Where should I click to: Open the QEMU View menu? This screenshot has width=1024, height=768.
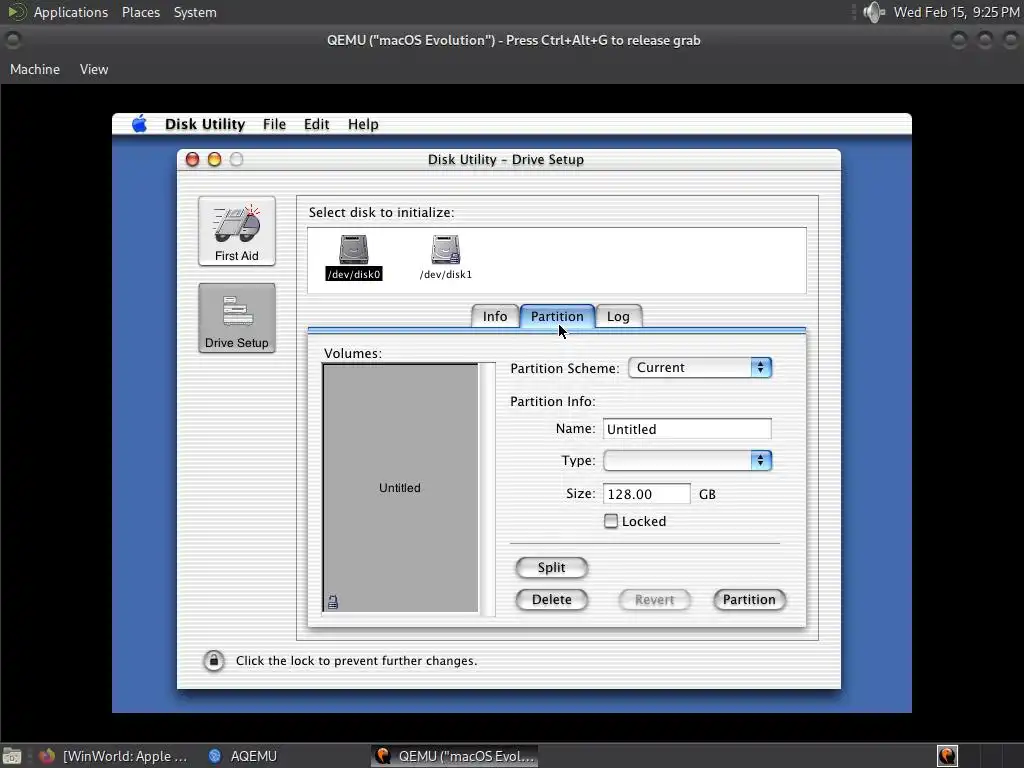(94, 69)
